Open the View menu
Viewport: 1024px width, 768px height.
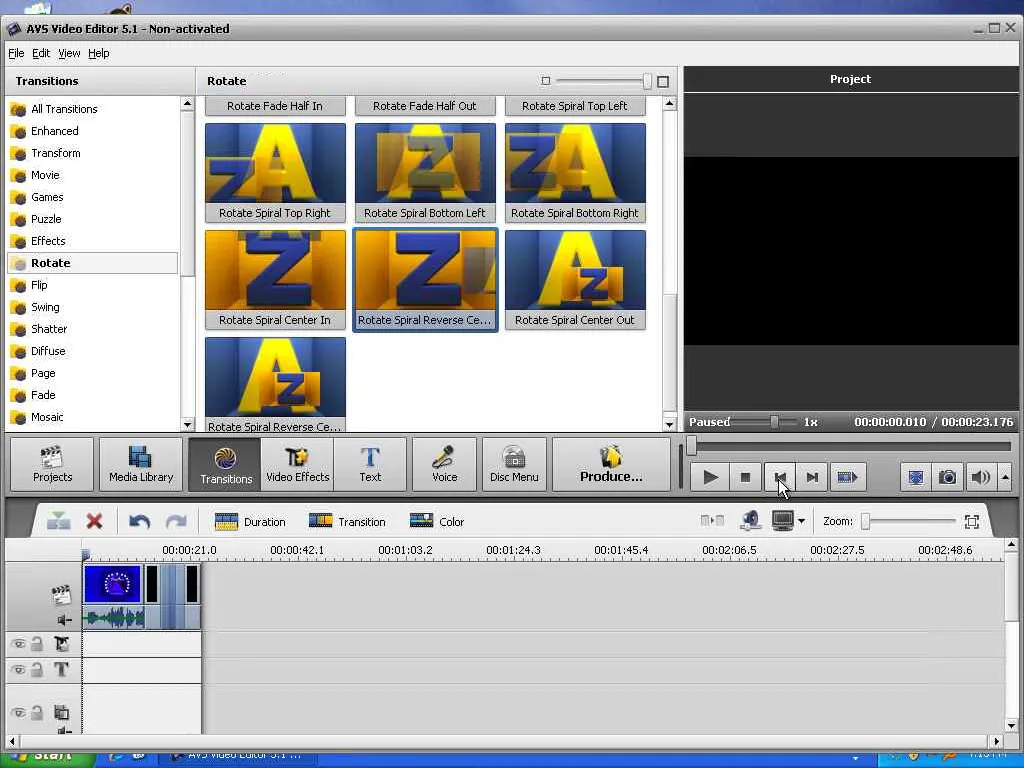(x=69, y=53)
